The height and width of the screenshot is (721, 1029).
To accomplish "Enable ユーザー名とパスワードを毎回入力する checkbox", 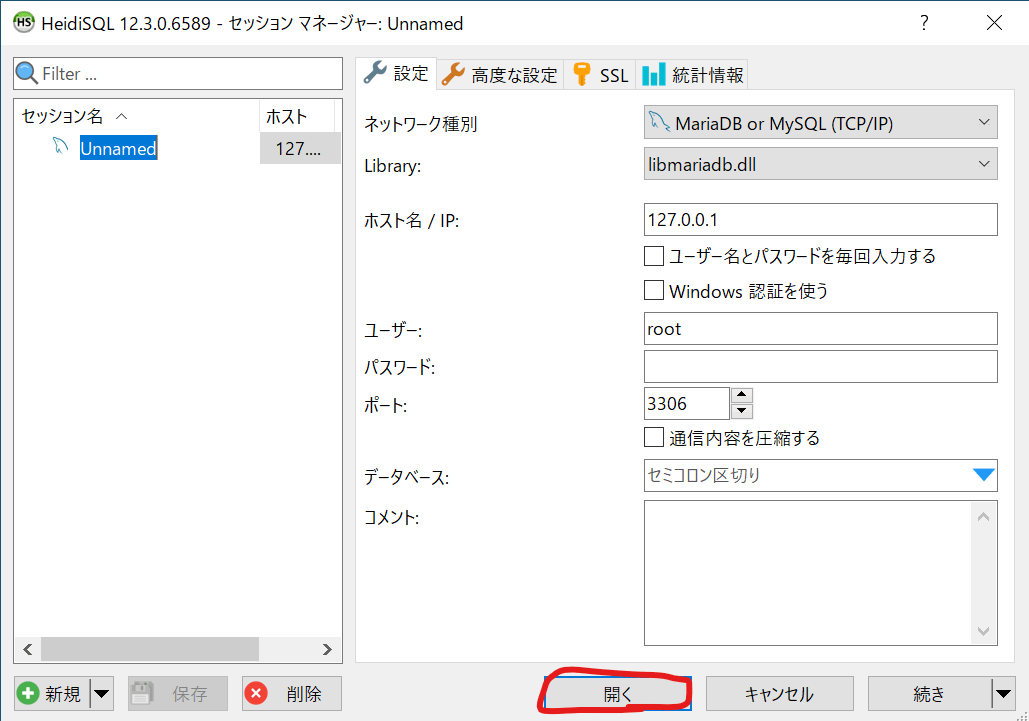I will (x=654, y=256).
